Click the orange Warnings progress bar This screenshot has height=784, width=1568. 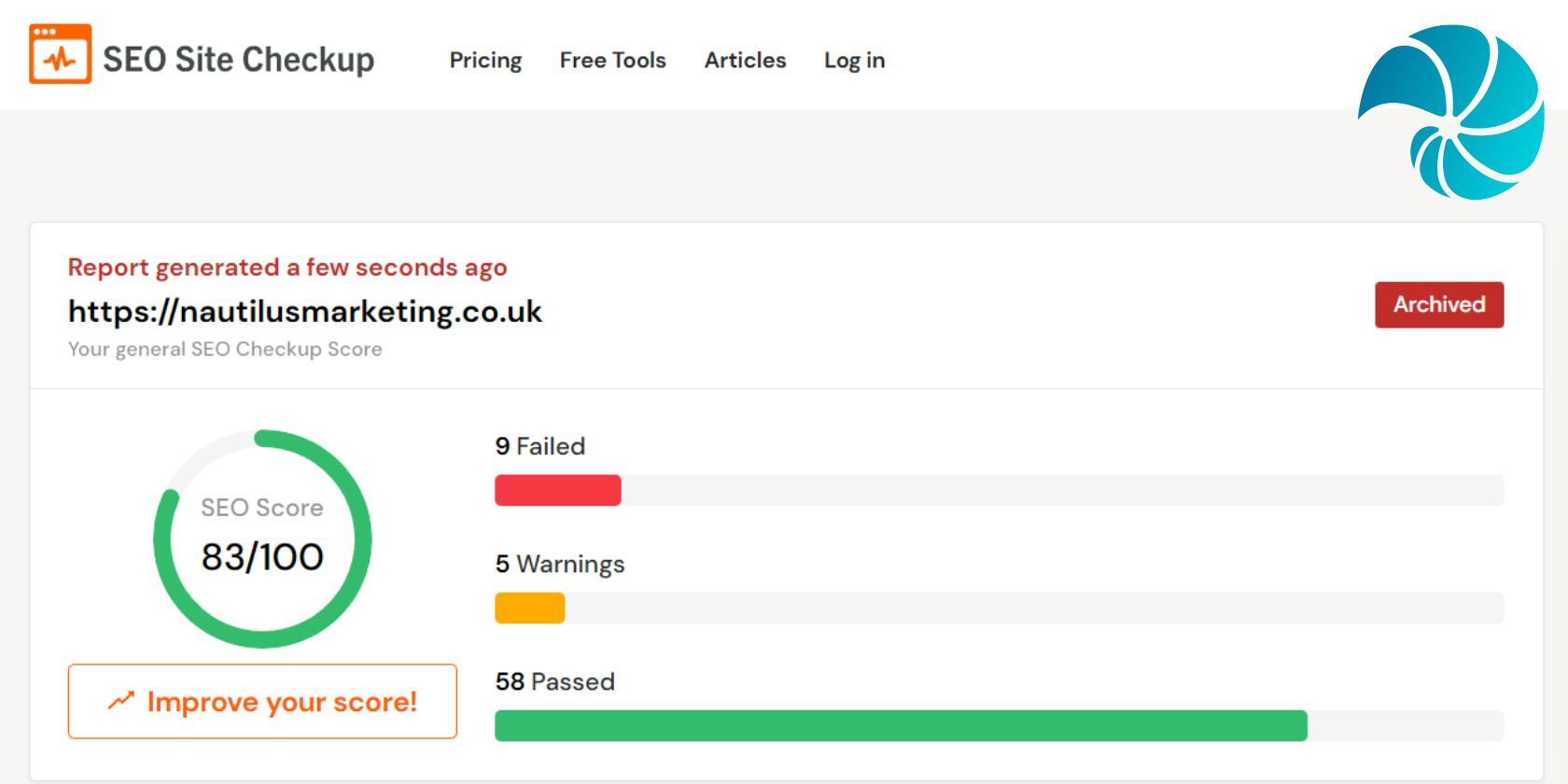(x=529, y=608)
